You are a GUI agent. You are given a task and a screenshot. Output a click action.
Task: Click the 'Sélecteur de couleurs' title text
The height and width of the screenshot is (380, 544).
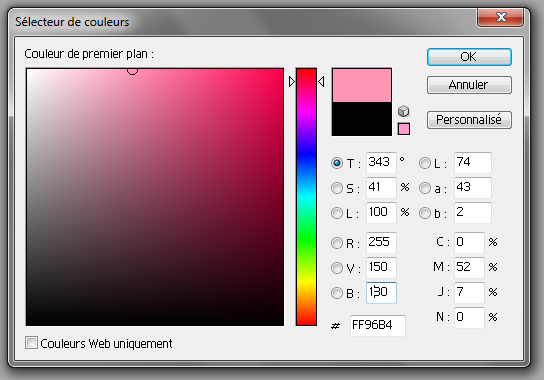[72, 22]
